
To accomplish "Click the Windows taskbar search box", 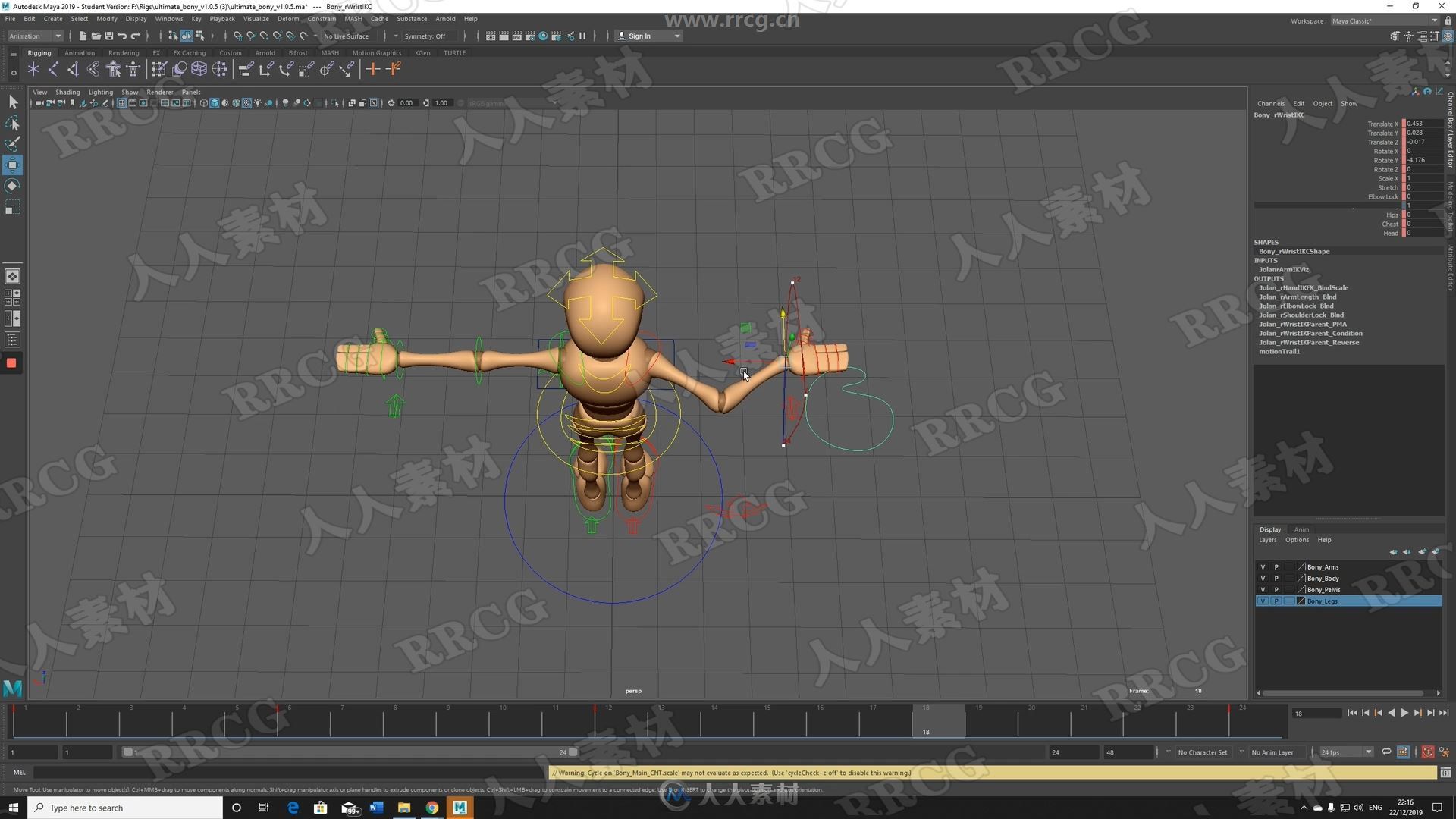I will 125,808.
